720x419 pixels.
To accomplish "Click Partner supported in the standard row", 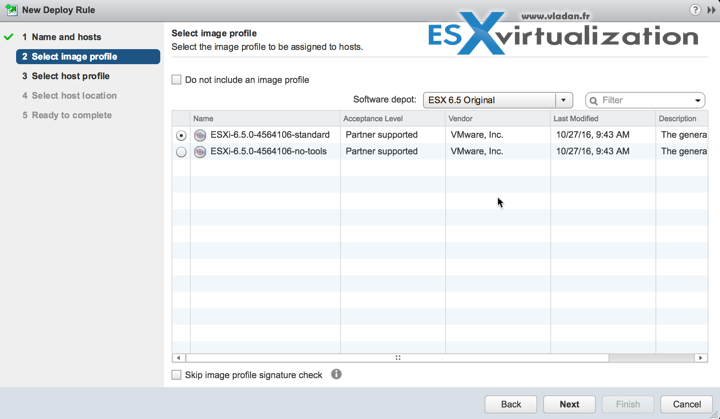I will tap(382, 135).
